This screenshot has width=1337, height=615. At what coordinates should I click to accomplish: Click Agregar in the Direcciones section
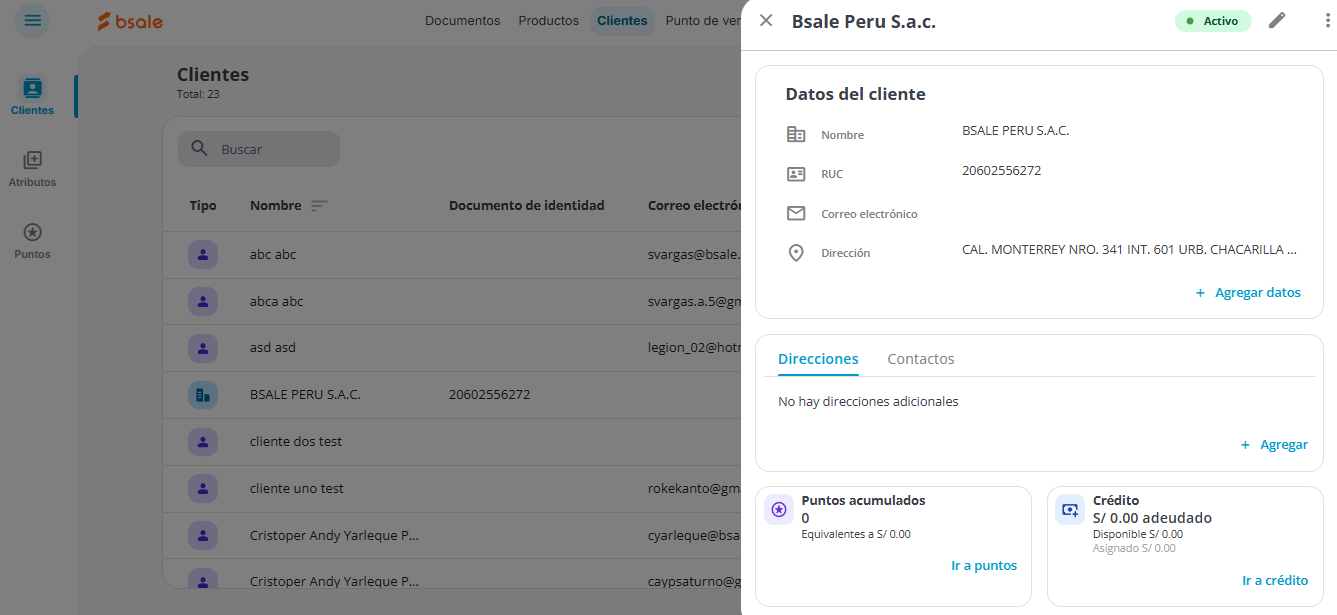(x=1274, y=445)
